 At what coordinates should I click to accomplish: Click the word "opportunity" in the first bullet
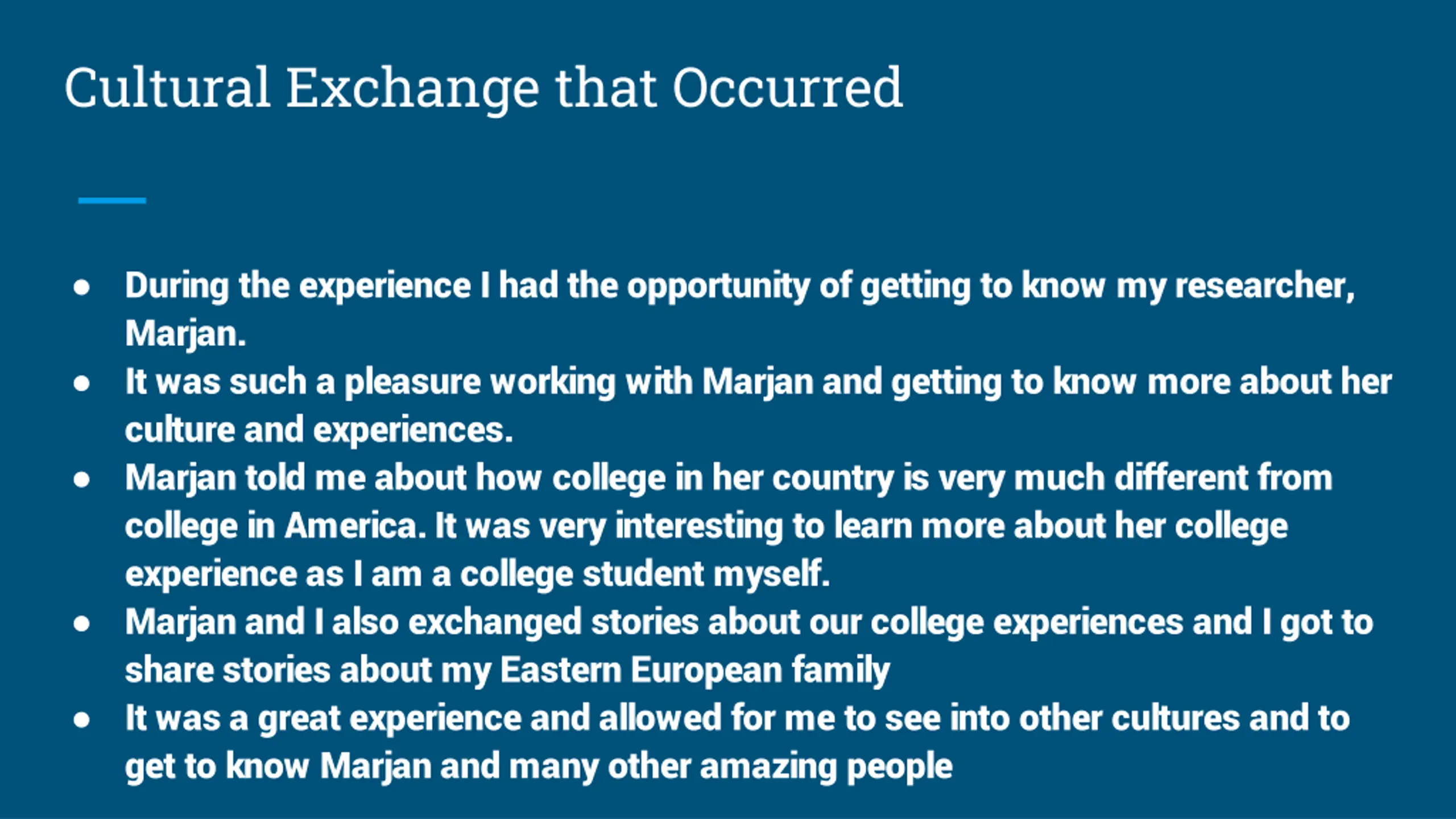click(x=718, y=287)
